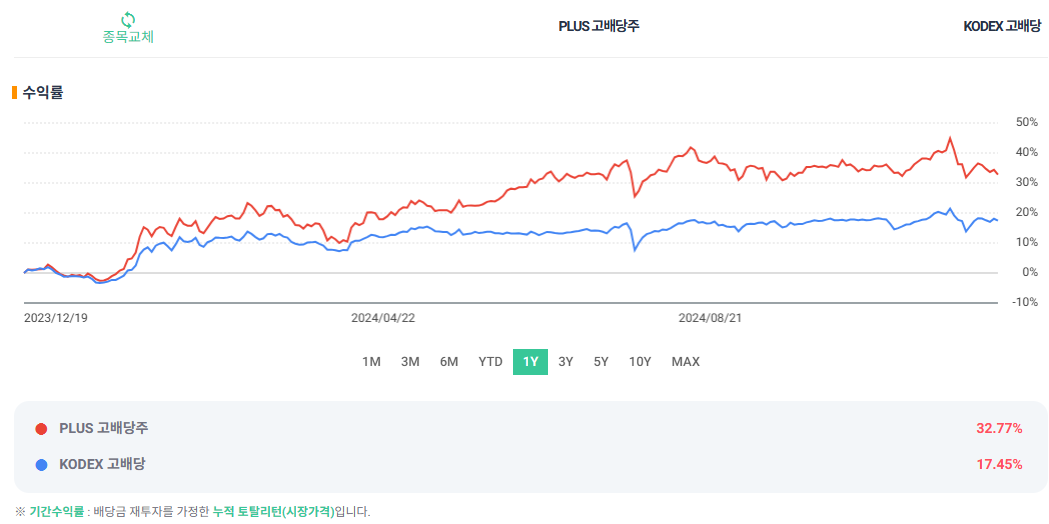
Task: Switch chart period to 3M
Action: pos(410,362)
